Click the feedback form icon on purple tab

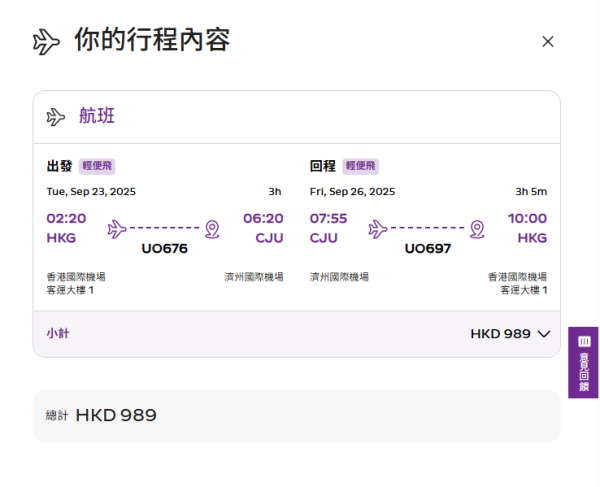point(584,341)
